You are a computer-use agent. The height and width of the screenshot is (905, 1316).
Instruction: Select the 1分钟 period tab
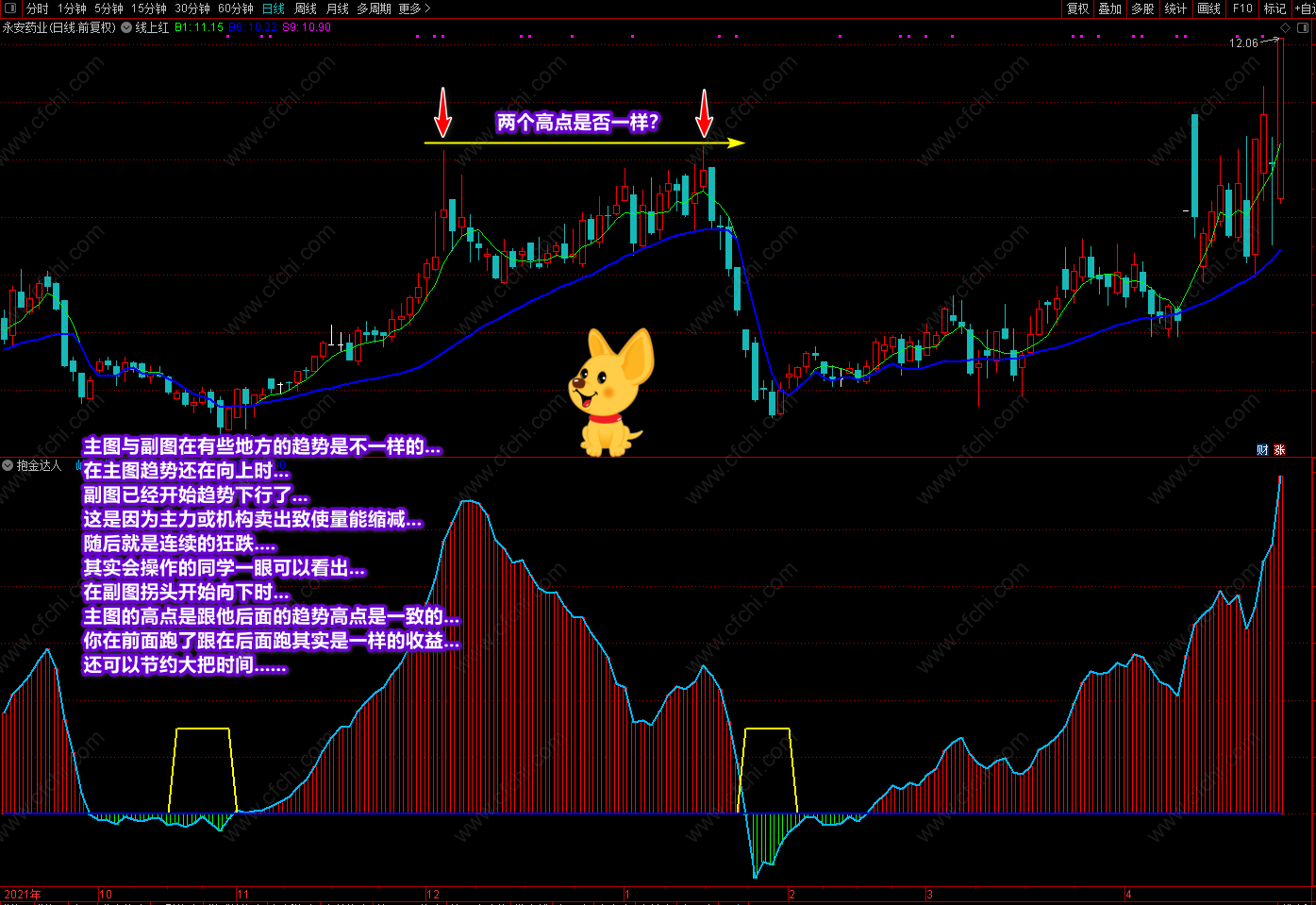(72, 8)
